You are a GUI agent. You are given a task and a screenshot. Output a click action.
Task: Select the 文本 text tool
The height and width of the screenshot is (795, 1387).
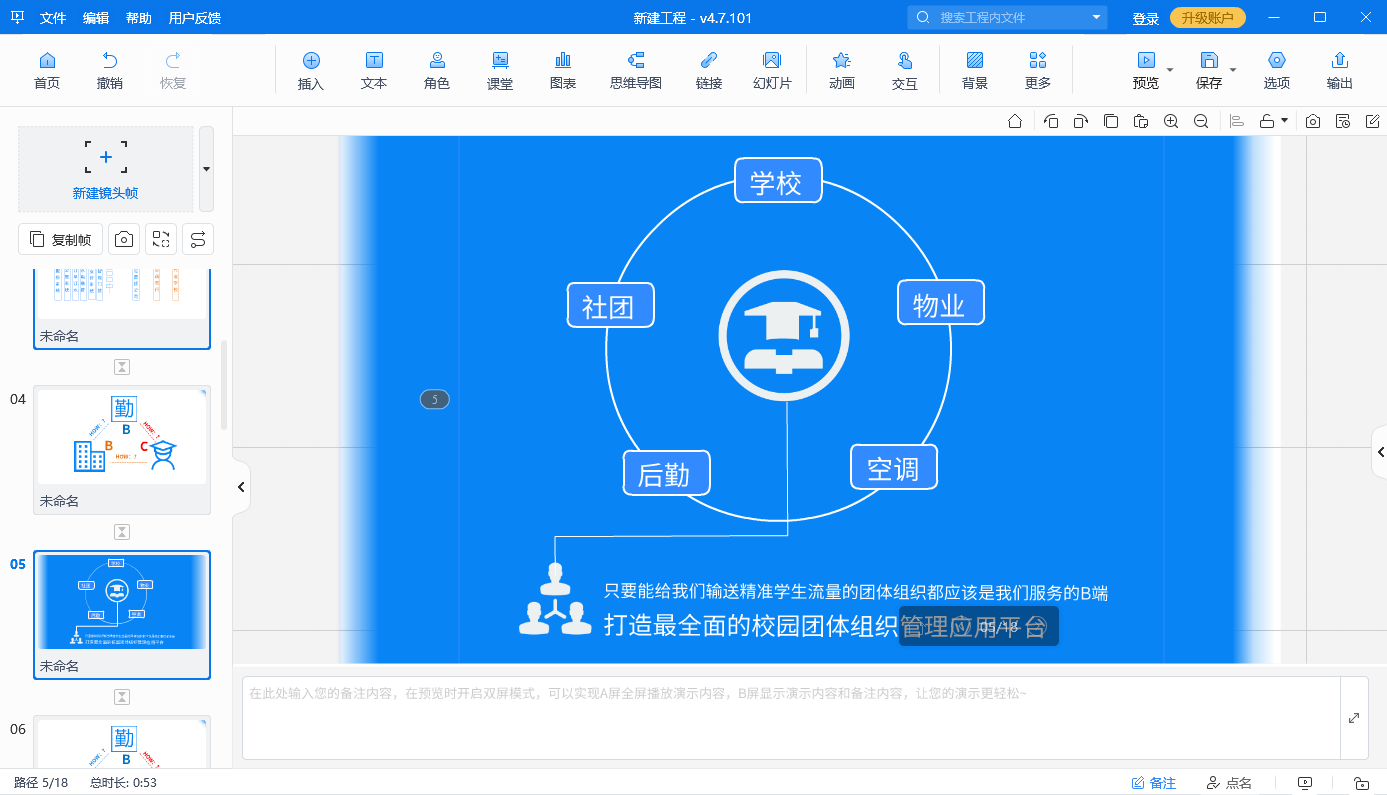click(374, 70)
